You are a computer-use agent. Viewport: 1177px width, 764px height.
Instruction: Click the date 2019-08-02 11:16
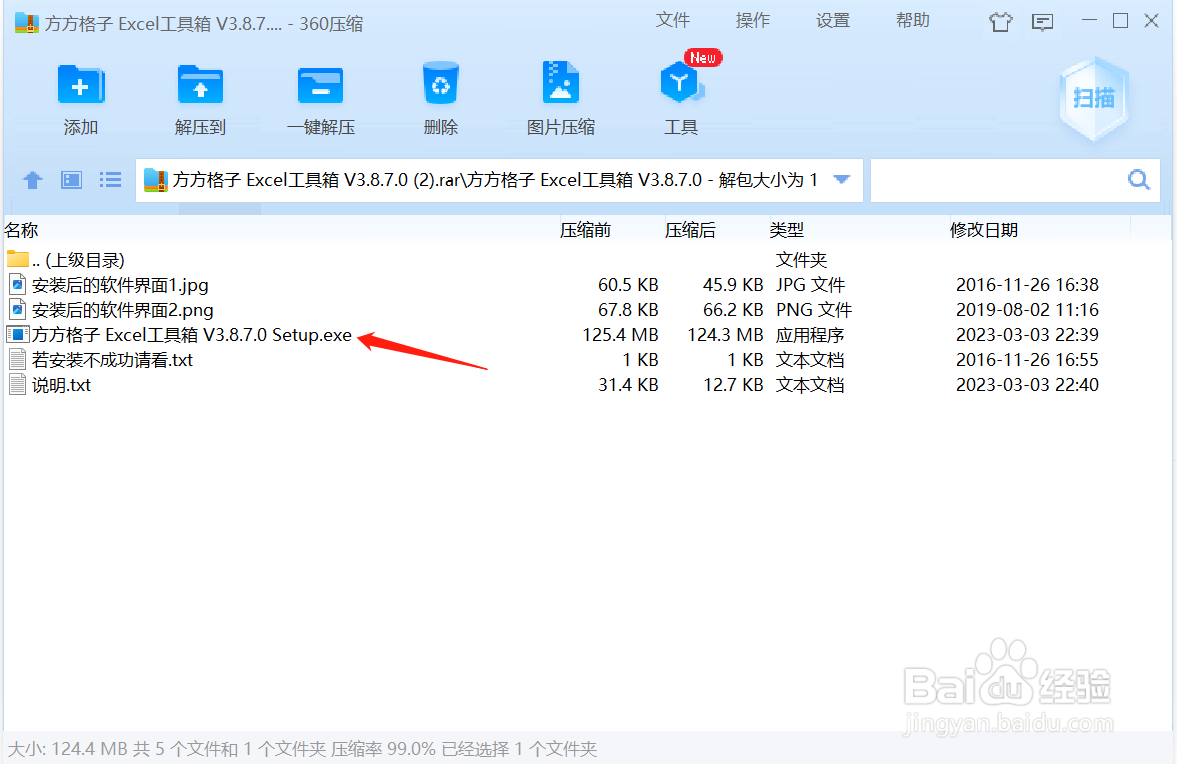pyautogui.click(x=1027, y=309)
